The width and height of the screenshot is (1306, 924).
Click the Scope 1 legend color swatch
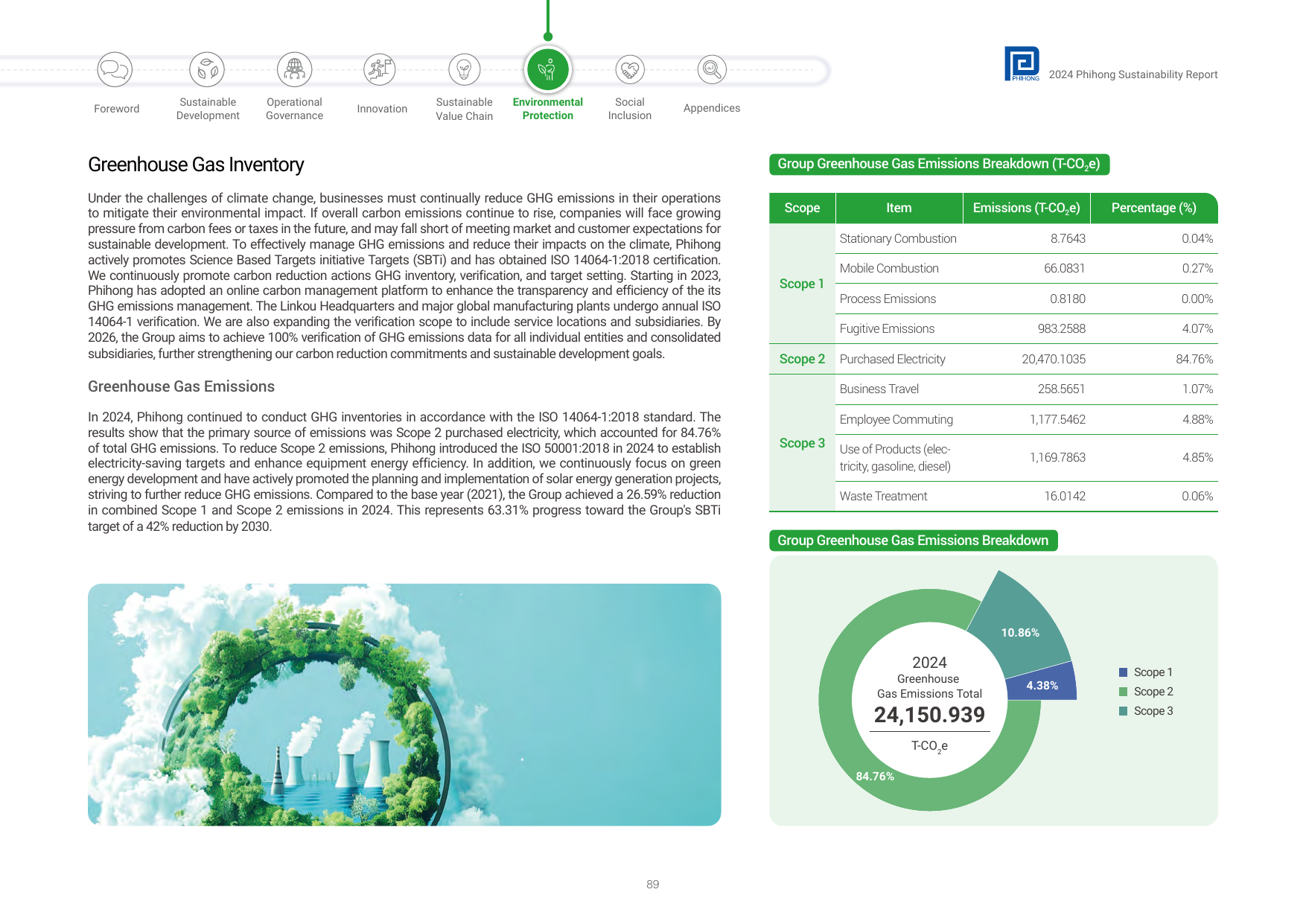click(1124, 672)
